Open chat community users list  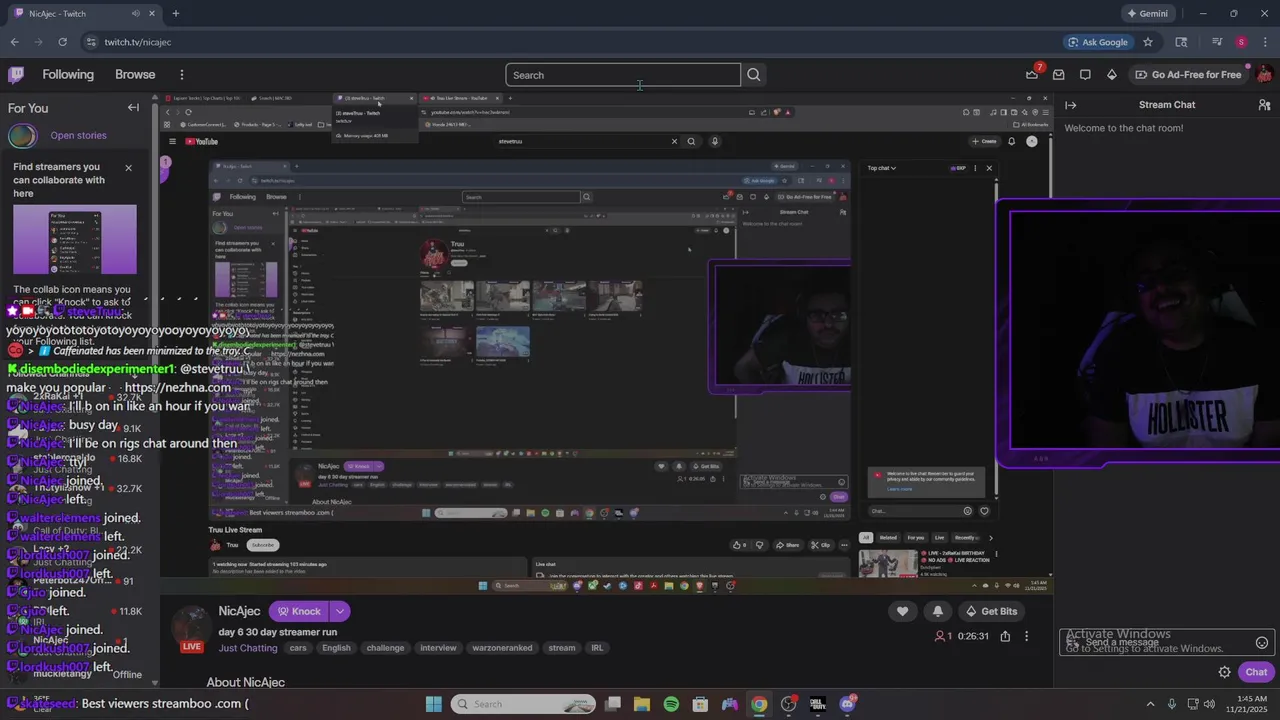(1264, 105)
